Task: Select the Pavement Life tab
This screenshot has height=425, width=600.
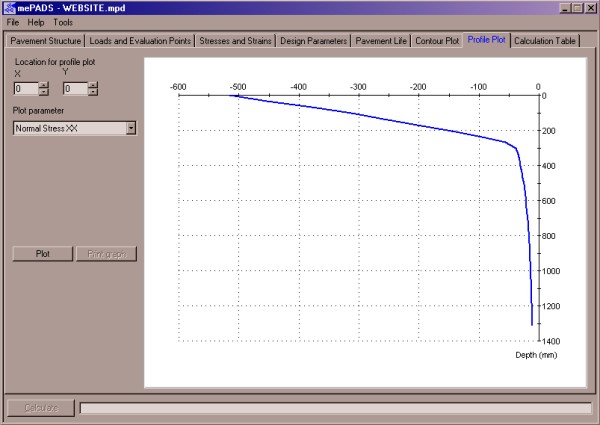Action: point(381,41)
